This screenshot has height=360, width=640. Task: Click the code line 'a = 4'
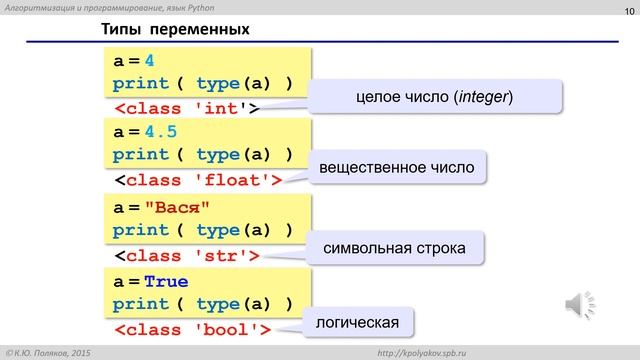(134, 61)
